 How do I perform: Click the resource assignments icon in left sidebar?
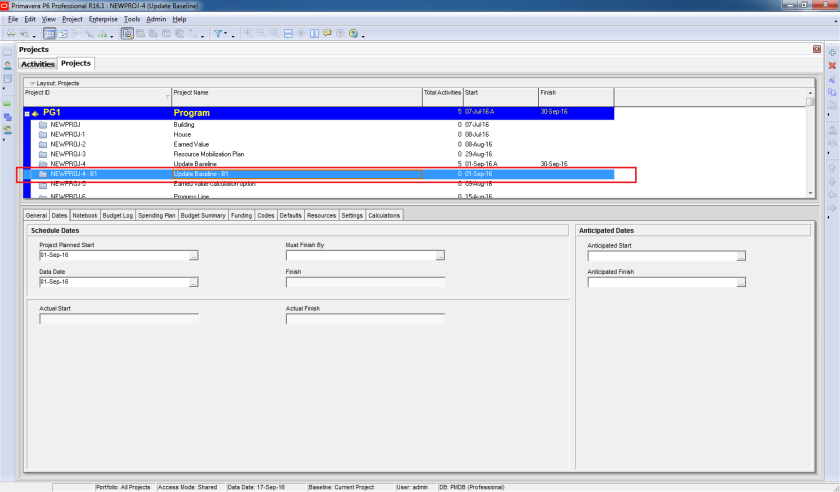8,130
